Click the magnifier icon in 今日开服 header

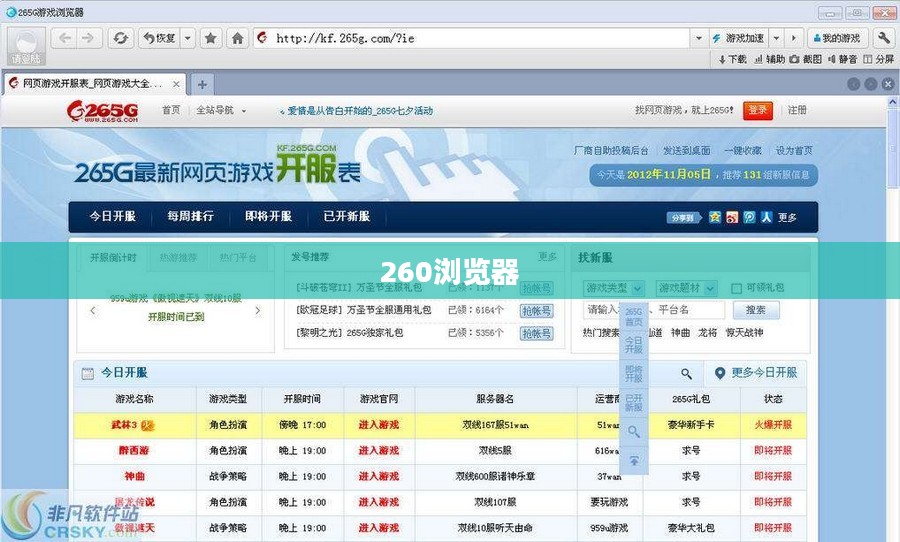tap(686, 374)
